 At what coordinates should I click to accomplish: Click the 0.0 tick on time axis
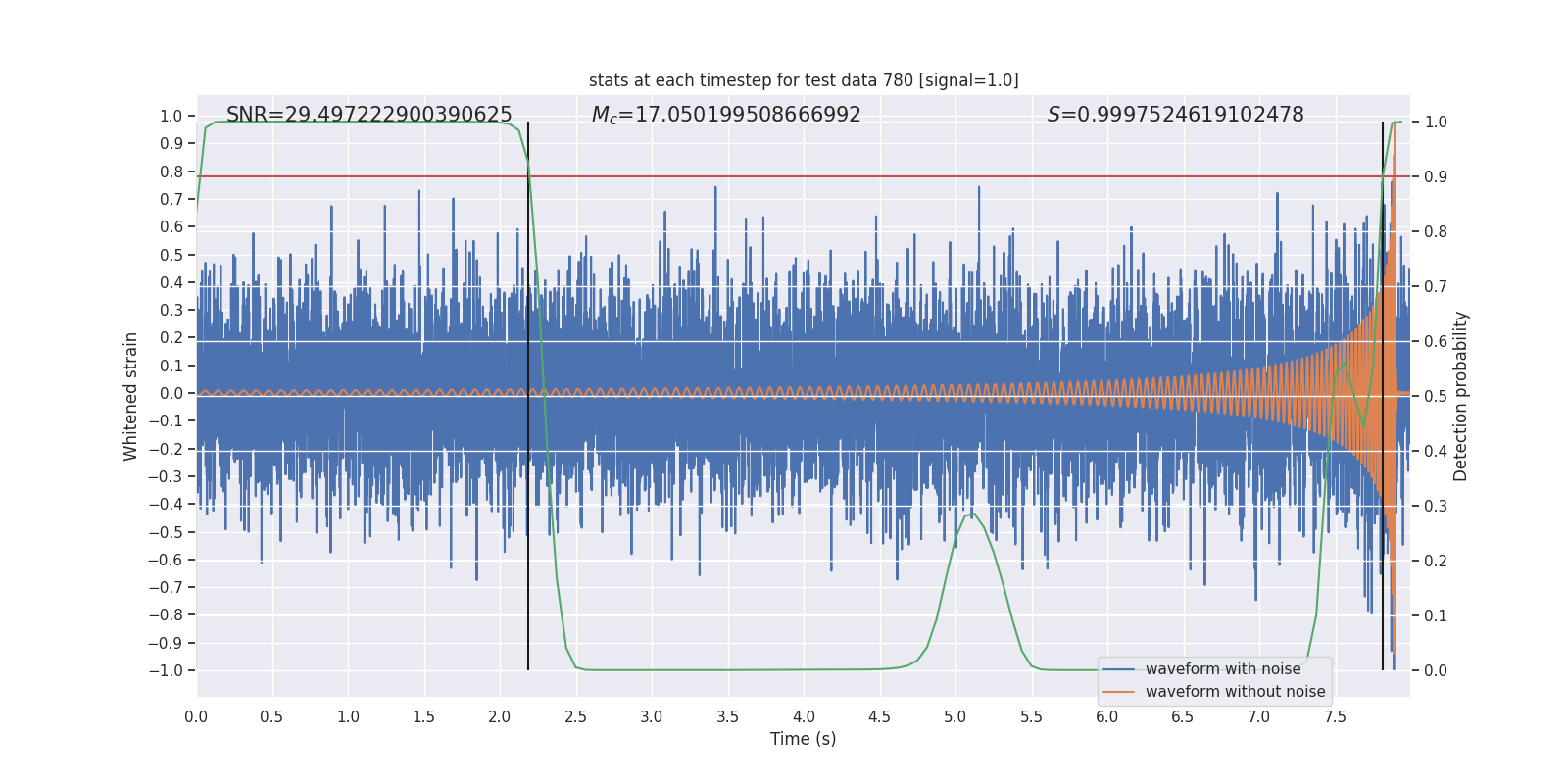coord(196,716)
